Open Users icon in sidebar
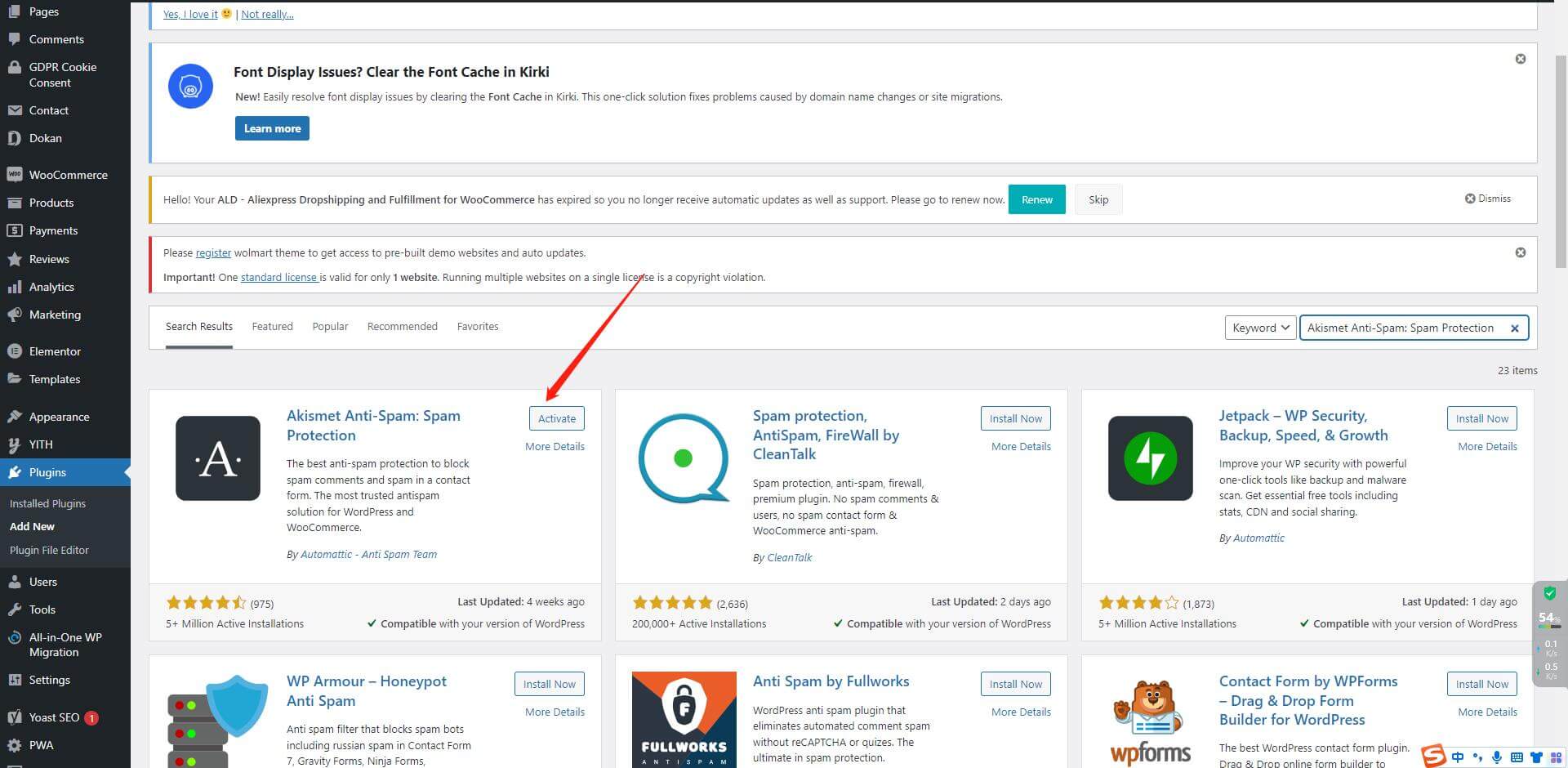 pos(14,582)
